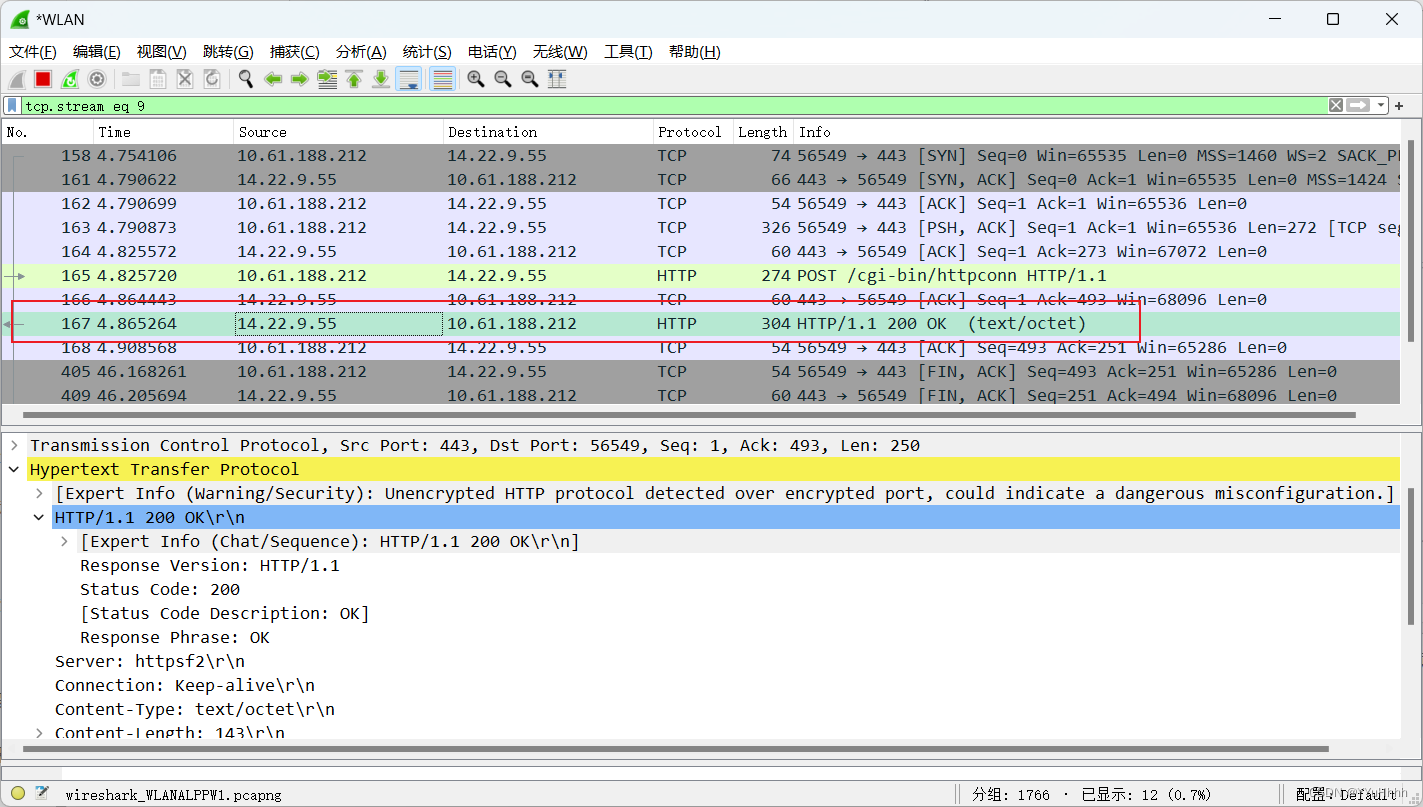The width and height of the screenshot is (1423, 807).
Task: Click go to specified packet icon
Action: tap(327, 79)
